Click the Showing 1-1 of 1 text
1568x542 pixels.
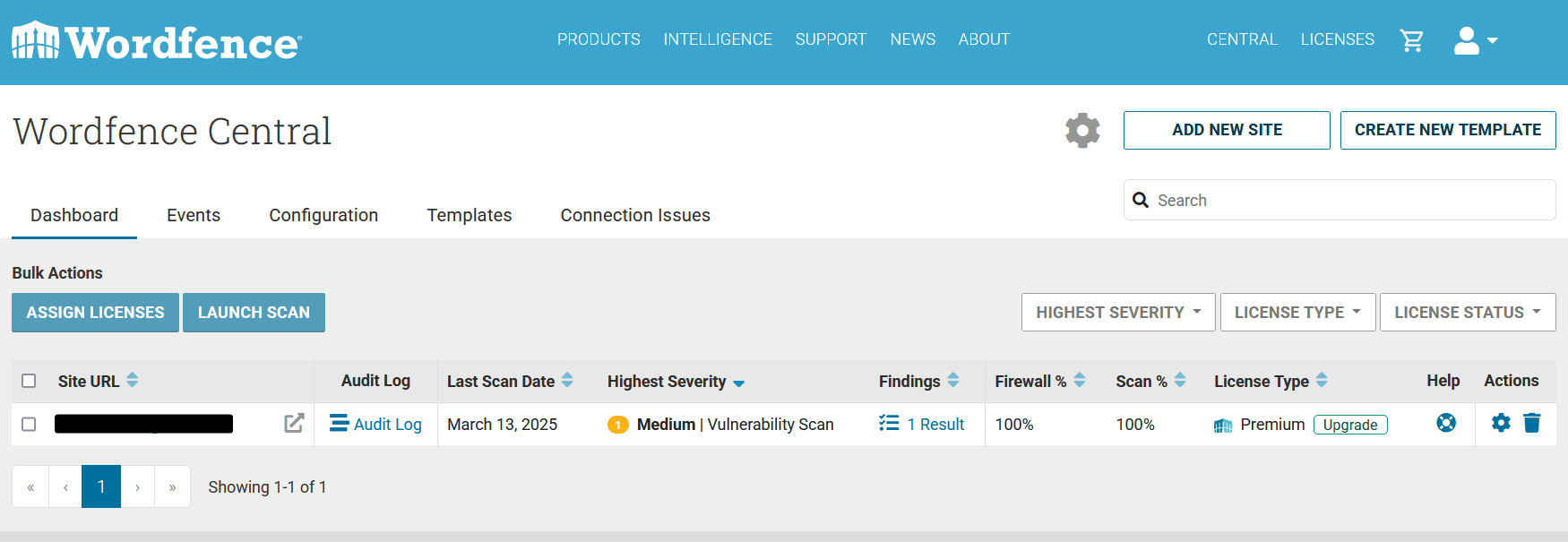pyautogui.click(x=267, y=486)
